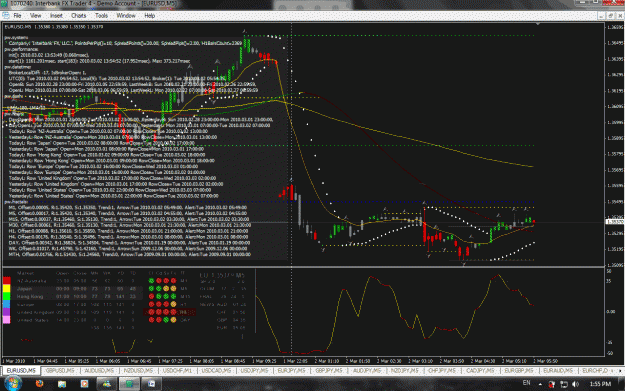The height and width of the screenshot is (391, 625).
Task: Switch to the EURGBP,M5 chart tab
Action: 519,371
